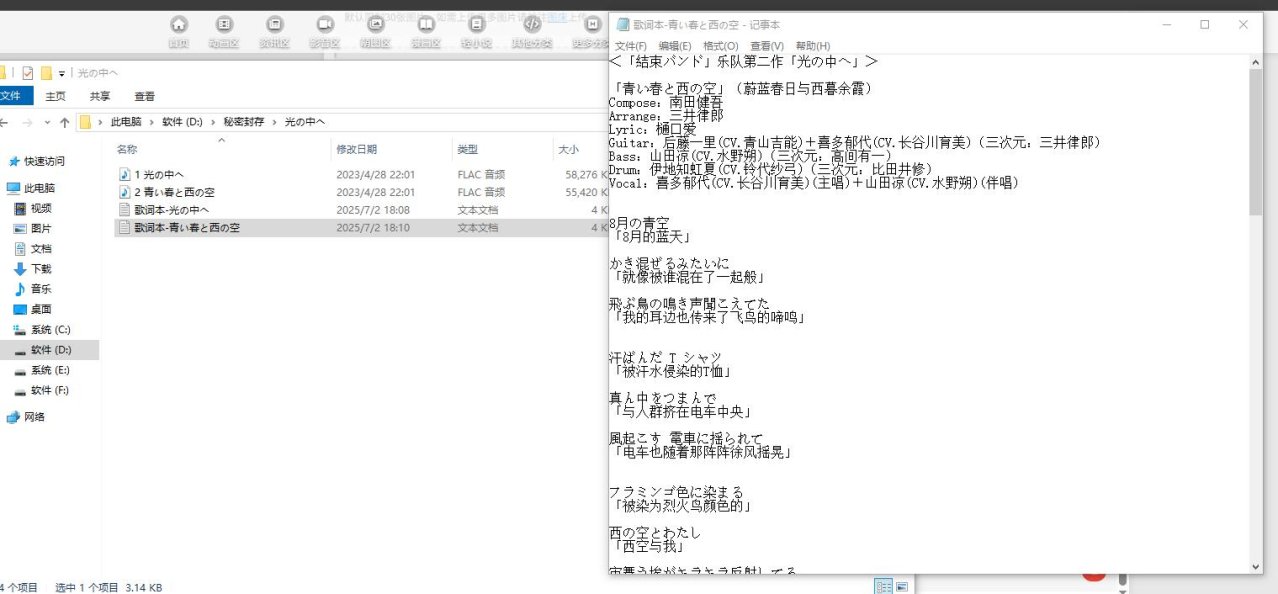Click the 影音区 video camera icon
The height and width of the screenshot is (594, 1278).
[x=325, y=25]
